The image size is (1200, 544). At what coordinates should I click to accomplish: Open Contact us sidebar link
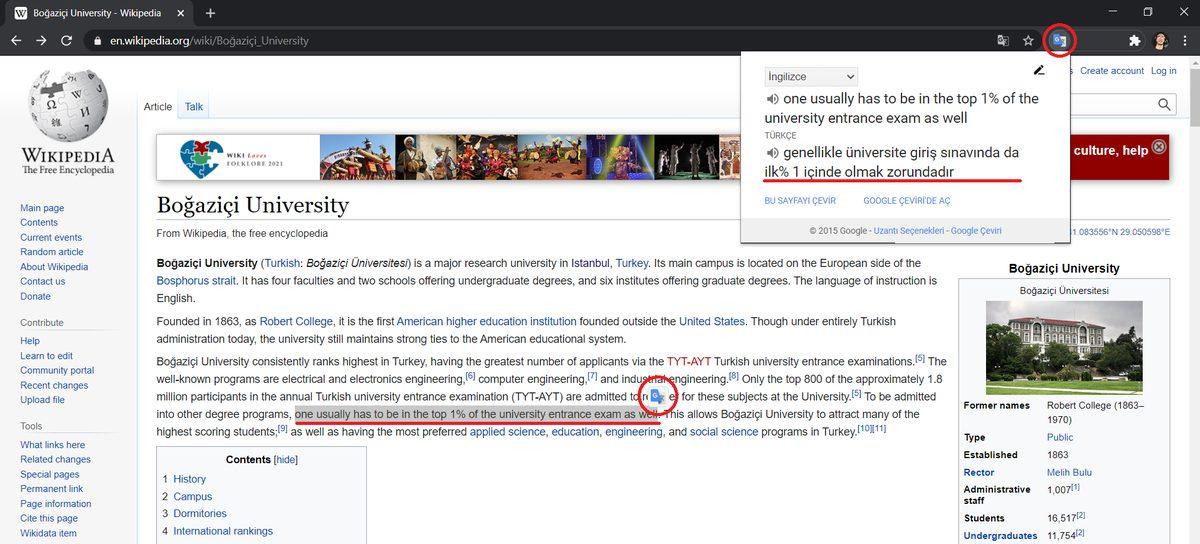43,282
